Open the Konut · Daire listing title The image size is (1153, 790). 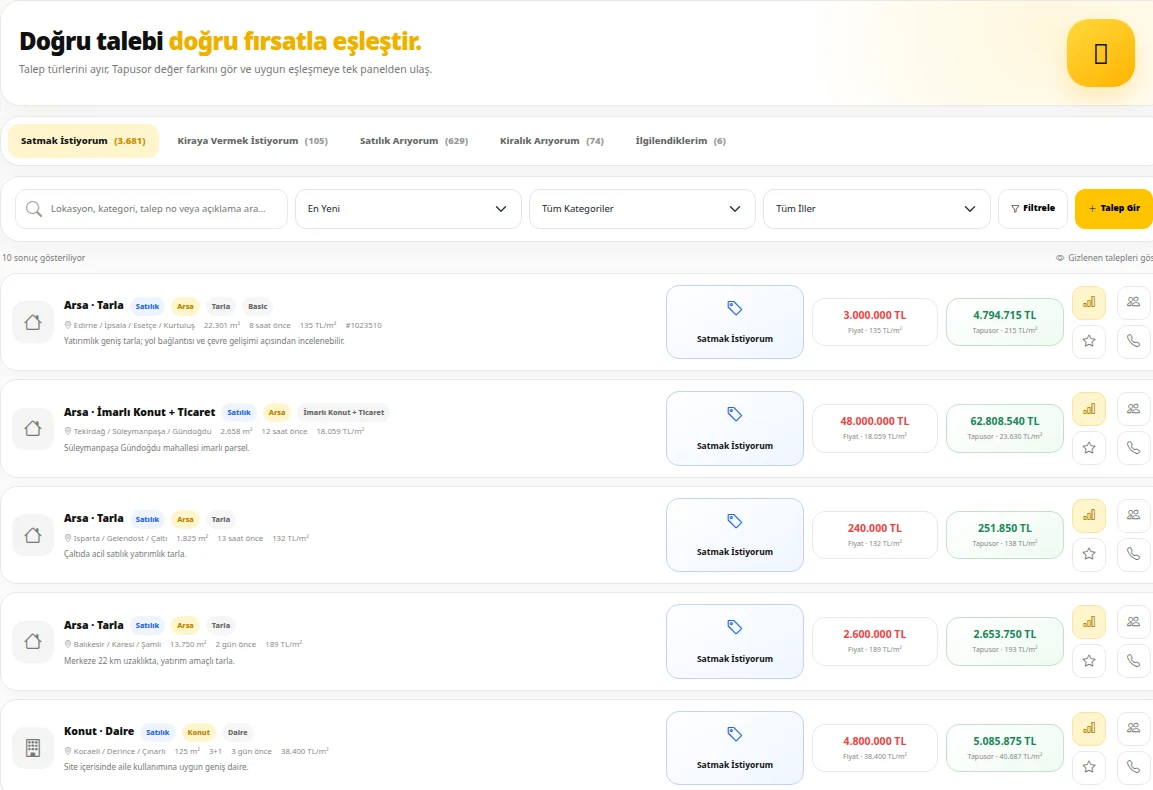(99, 731)
